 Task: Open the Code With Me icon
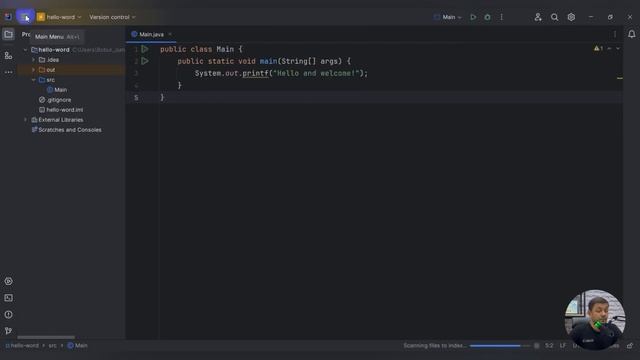click(538, 17)
